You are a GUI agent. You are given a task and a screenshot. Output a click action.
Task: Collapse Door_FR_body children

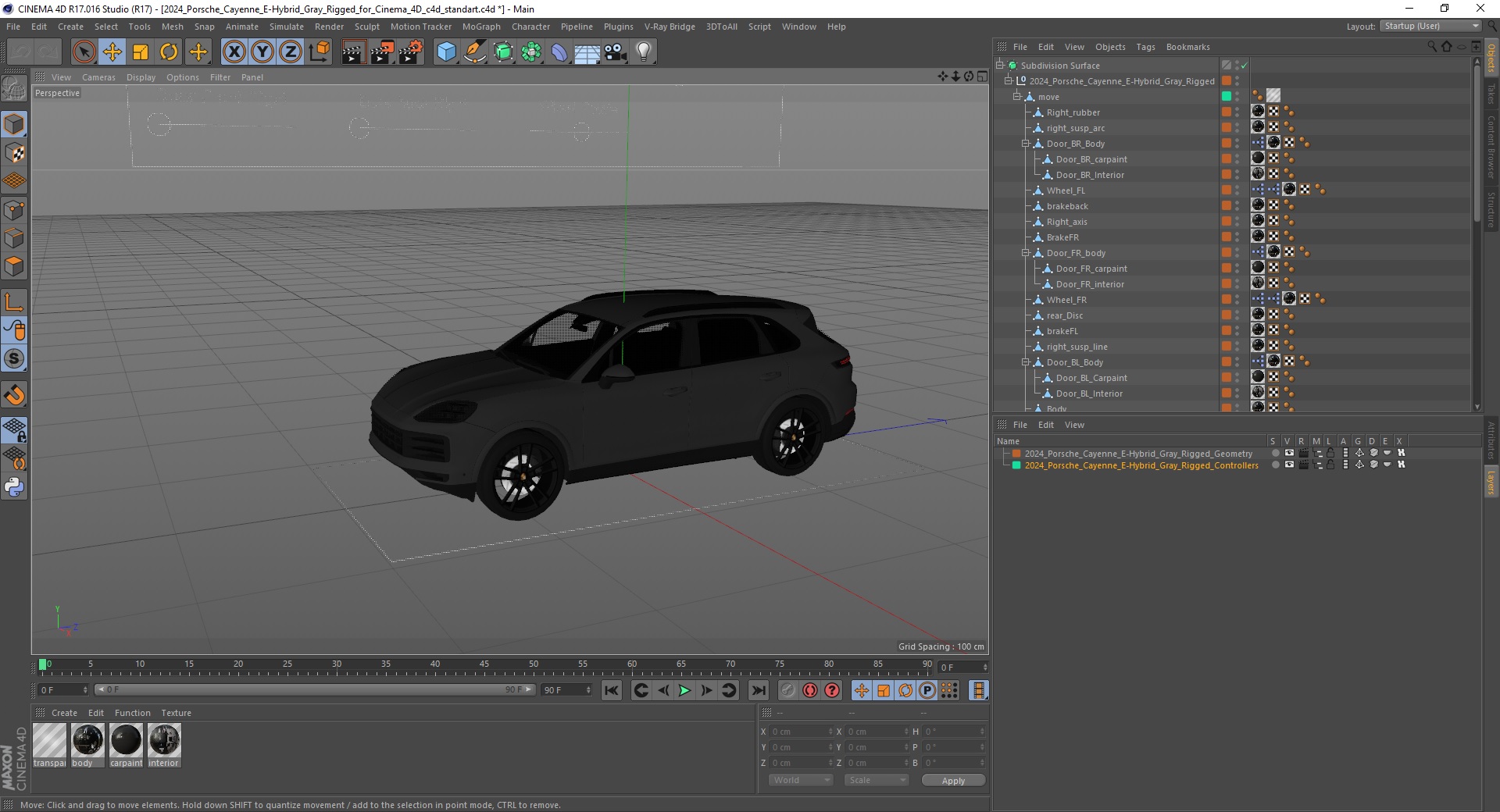click(1026, 253)
